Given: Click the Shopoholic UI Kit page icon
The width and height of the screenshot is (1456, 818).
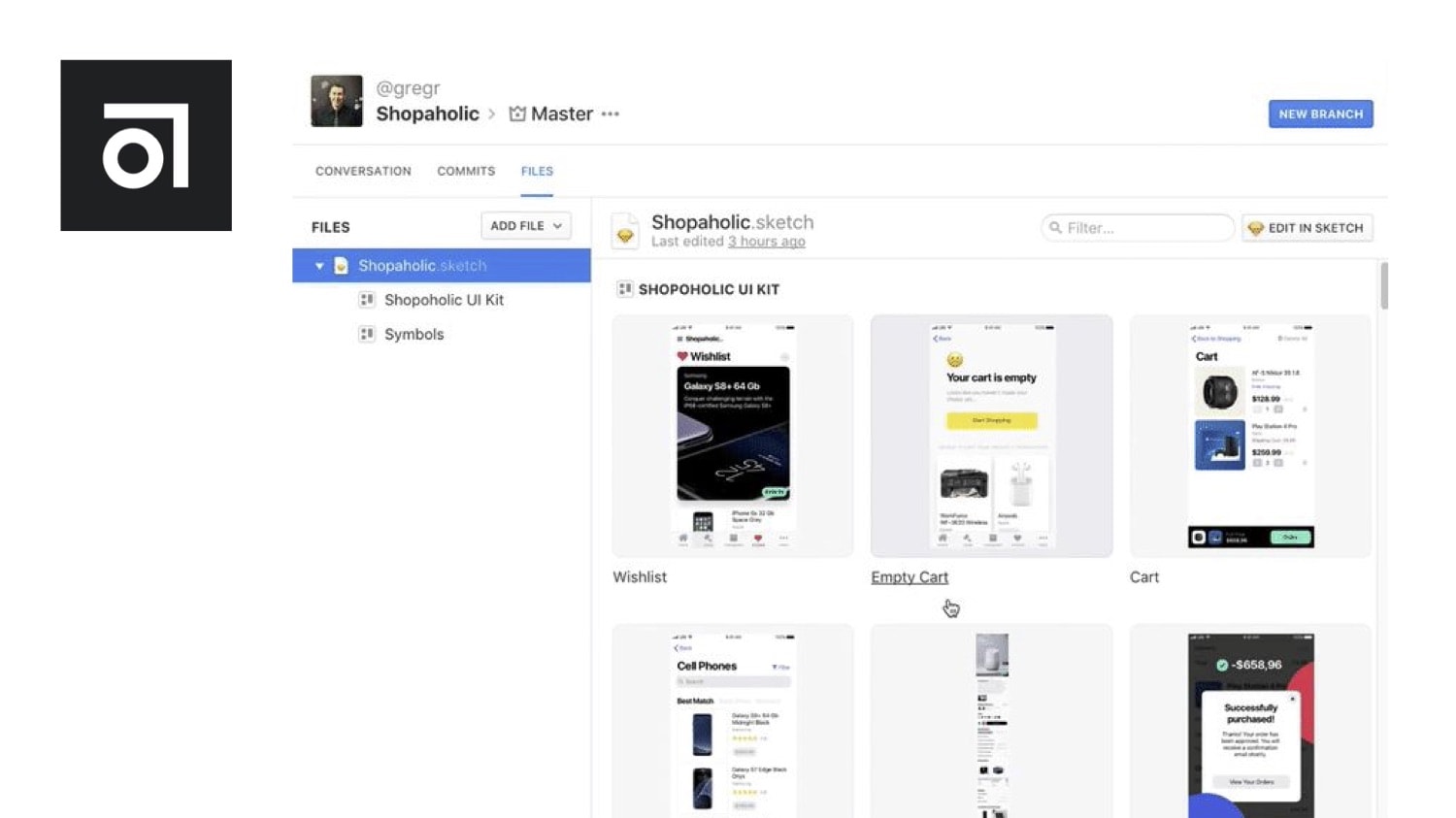Looking at the screenshot, I should tap(367, 300).
